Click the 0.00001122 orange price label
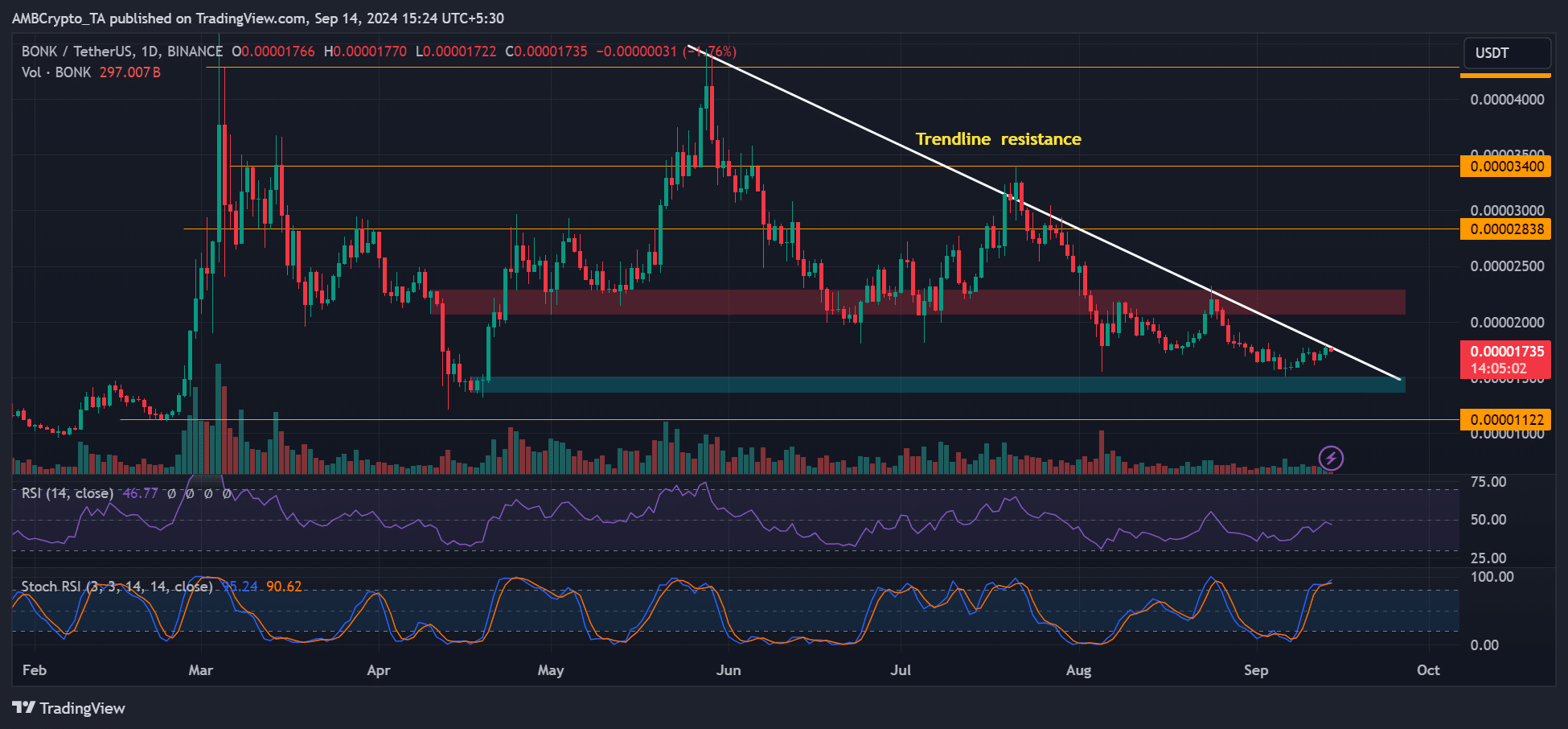 pos(1505,419)
